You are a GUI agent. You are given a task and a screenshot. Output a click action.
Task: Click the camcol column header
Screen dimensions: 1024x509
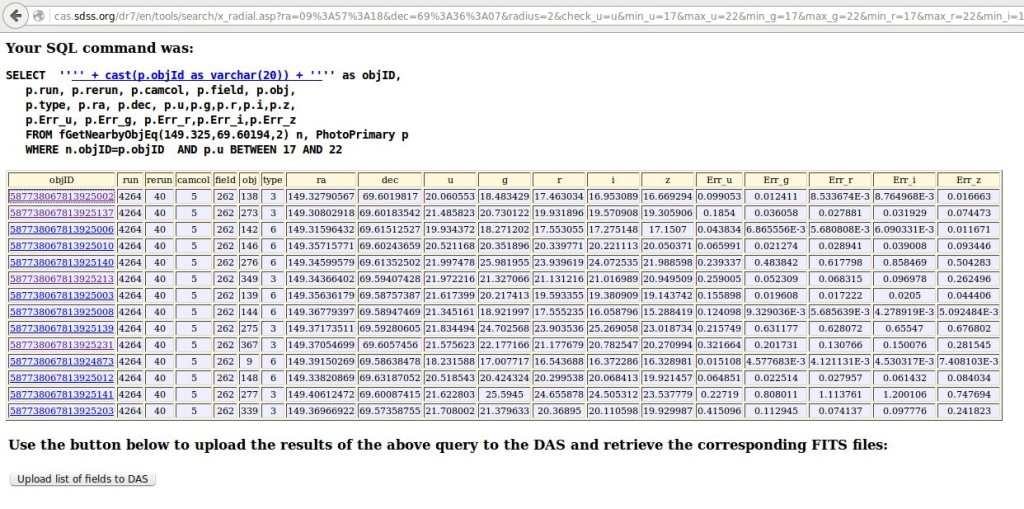tap(193, 180)
